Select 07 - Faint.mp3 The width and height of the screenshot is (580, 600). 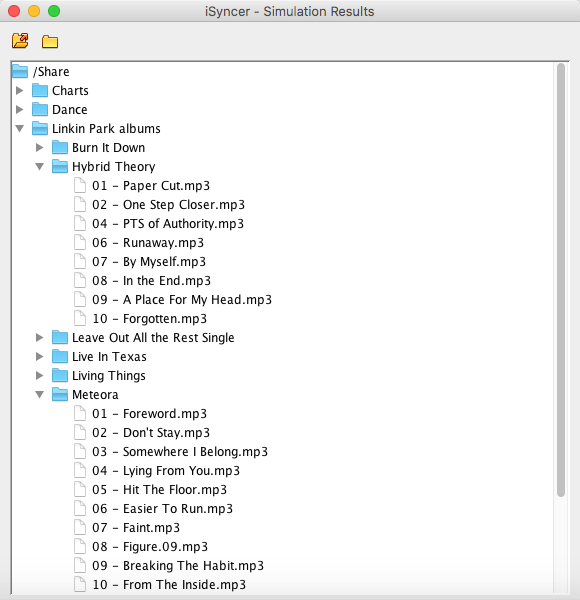(136, 528)
